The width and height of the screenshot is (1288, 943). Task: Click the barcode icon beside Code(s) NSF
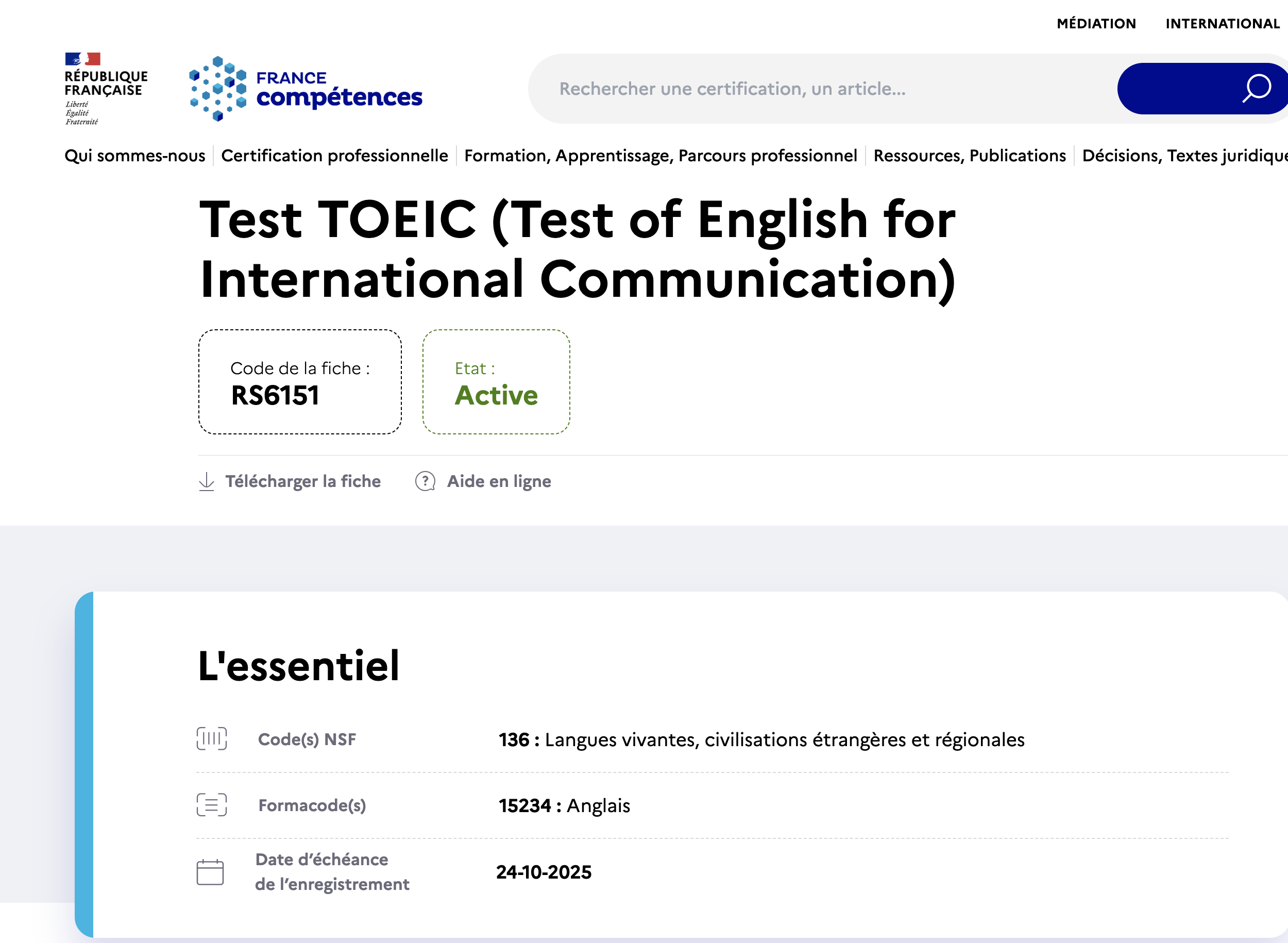212,739
